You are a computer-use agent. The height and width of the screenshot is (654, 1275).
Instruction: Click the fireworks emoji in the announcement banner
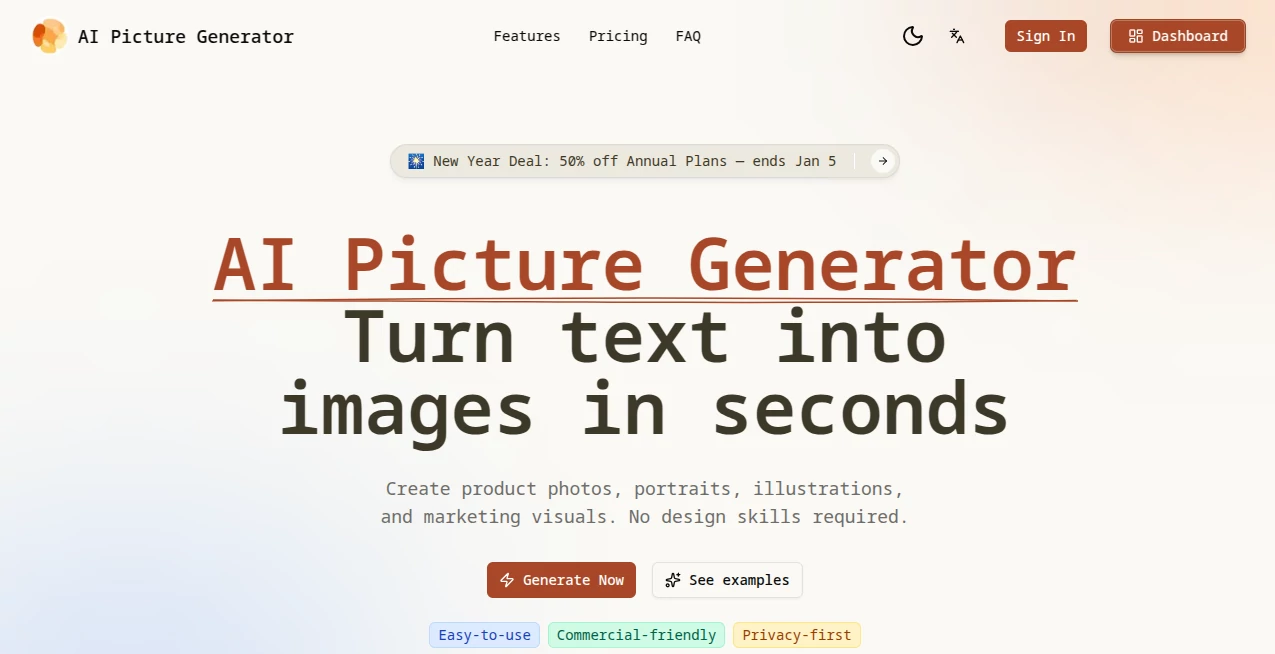point(415,160)
